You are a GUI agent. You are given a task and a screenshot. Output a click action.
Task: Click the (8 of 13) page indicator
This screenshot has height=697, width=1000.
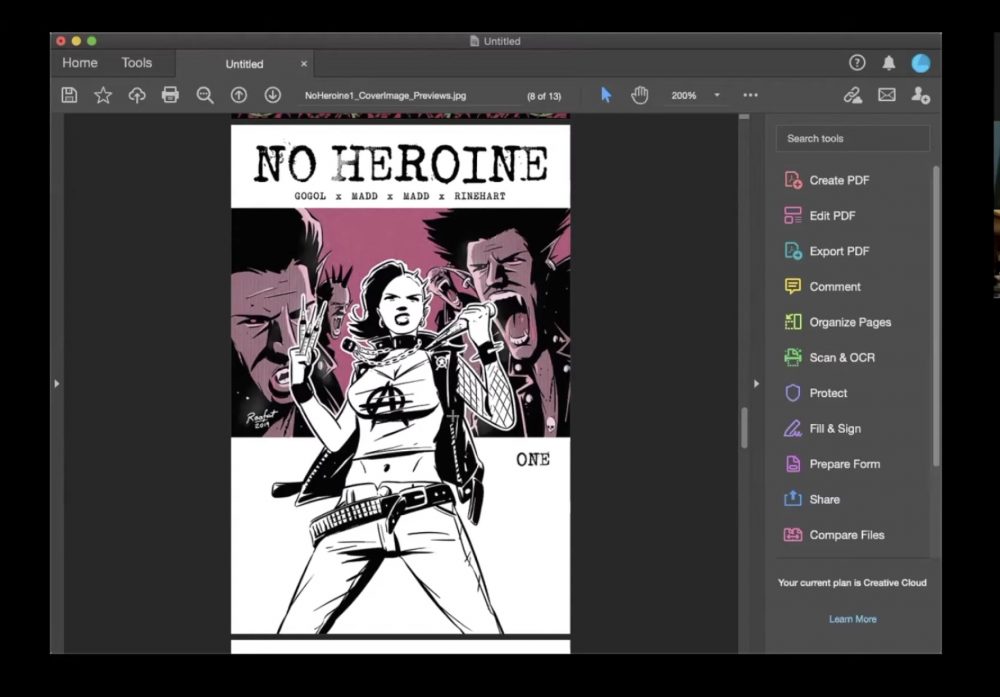544,96
